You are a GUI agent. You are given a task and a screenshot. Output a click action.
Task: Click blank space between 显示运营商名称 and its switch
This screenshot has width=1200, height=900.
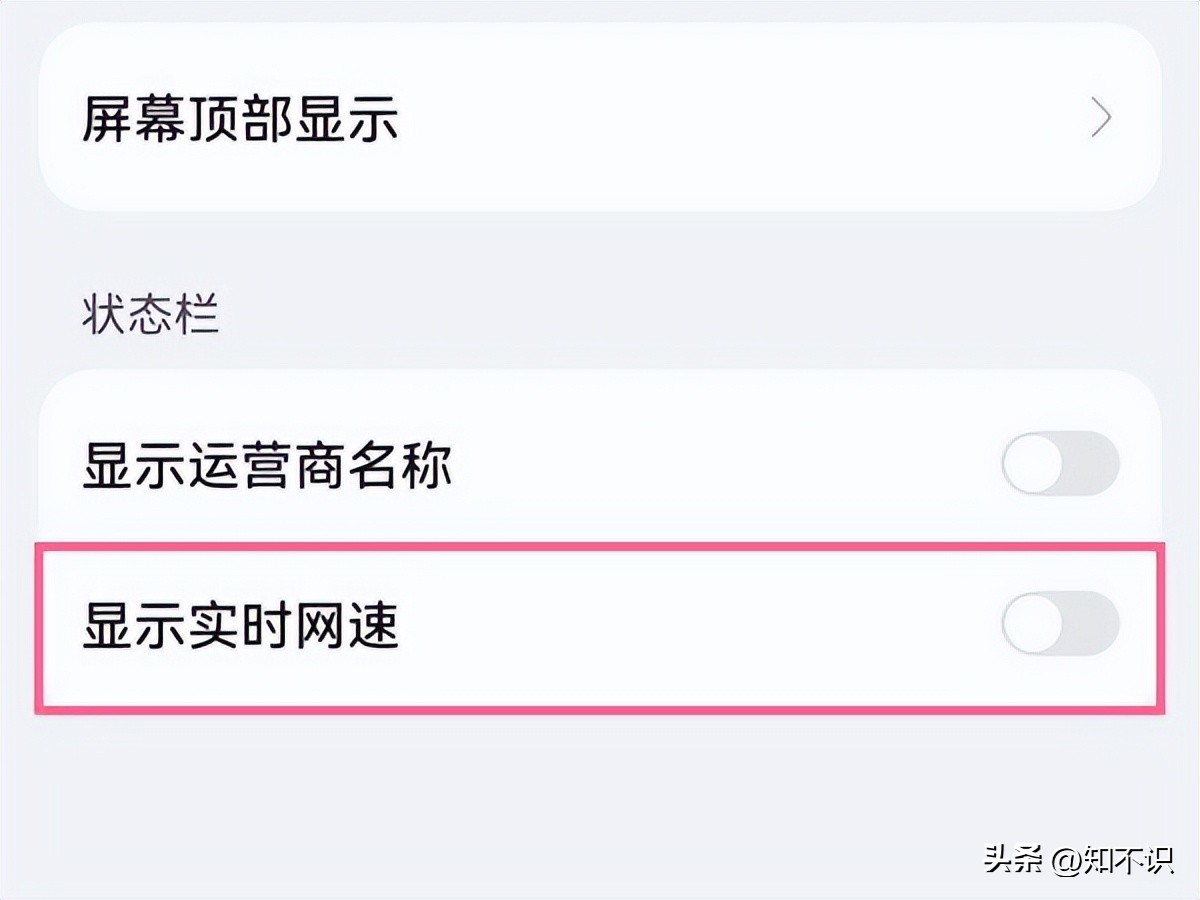tap(720, 465)
